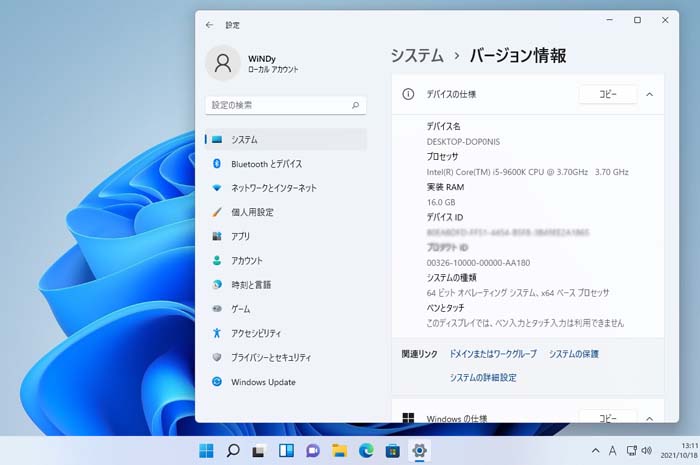Open File Explorer from taskbar
Viewport: 700px width, 465px height.
point(339,451)
